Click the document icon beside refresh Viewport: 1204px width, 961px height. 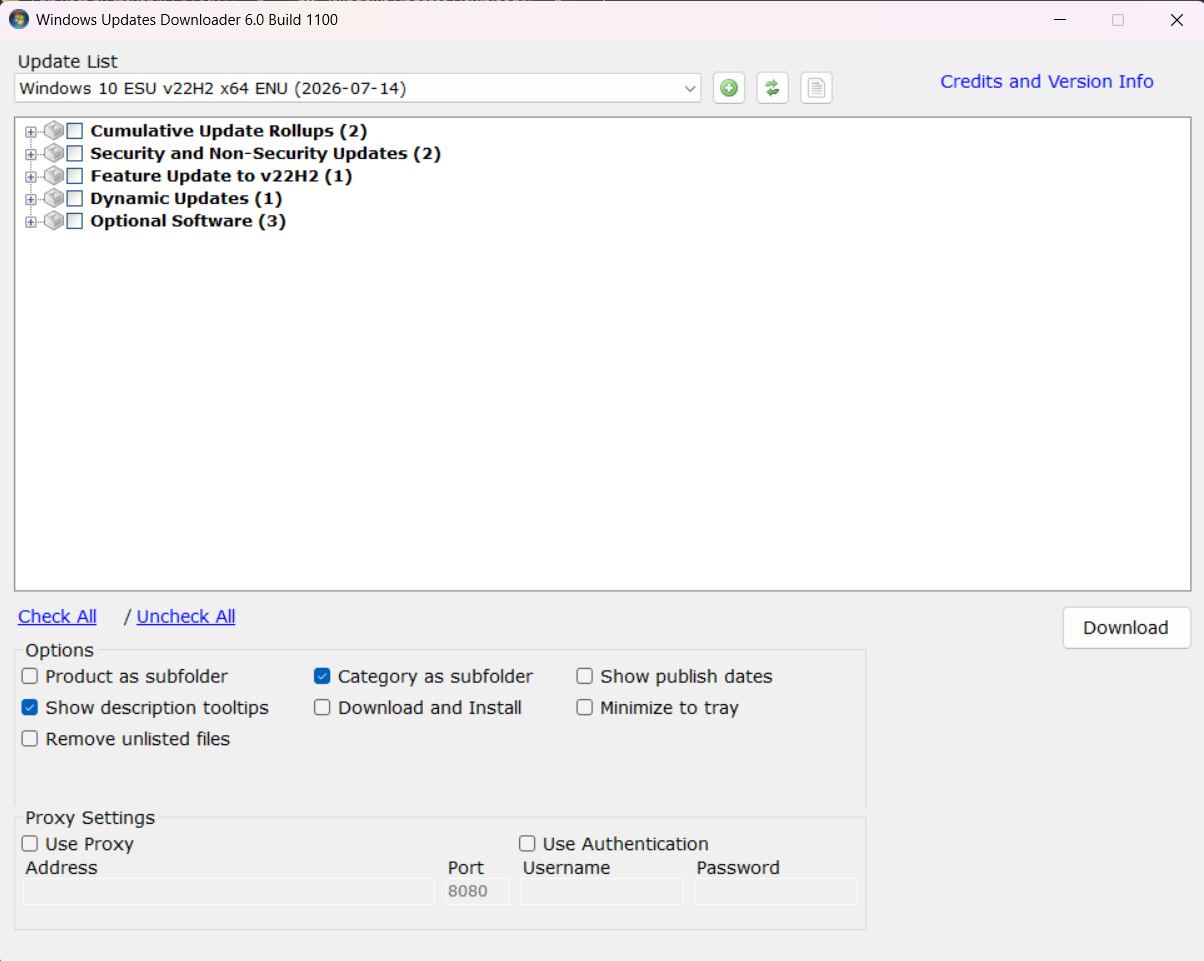816,88
